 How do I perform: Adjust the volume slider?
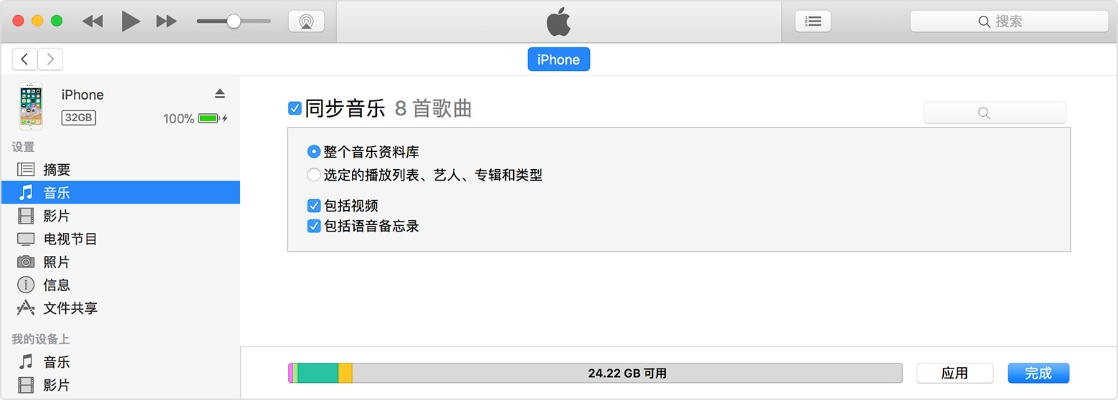pyautogui.click(x=233, y=21)
